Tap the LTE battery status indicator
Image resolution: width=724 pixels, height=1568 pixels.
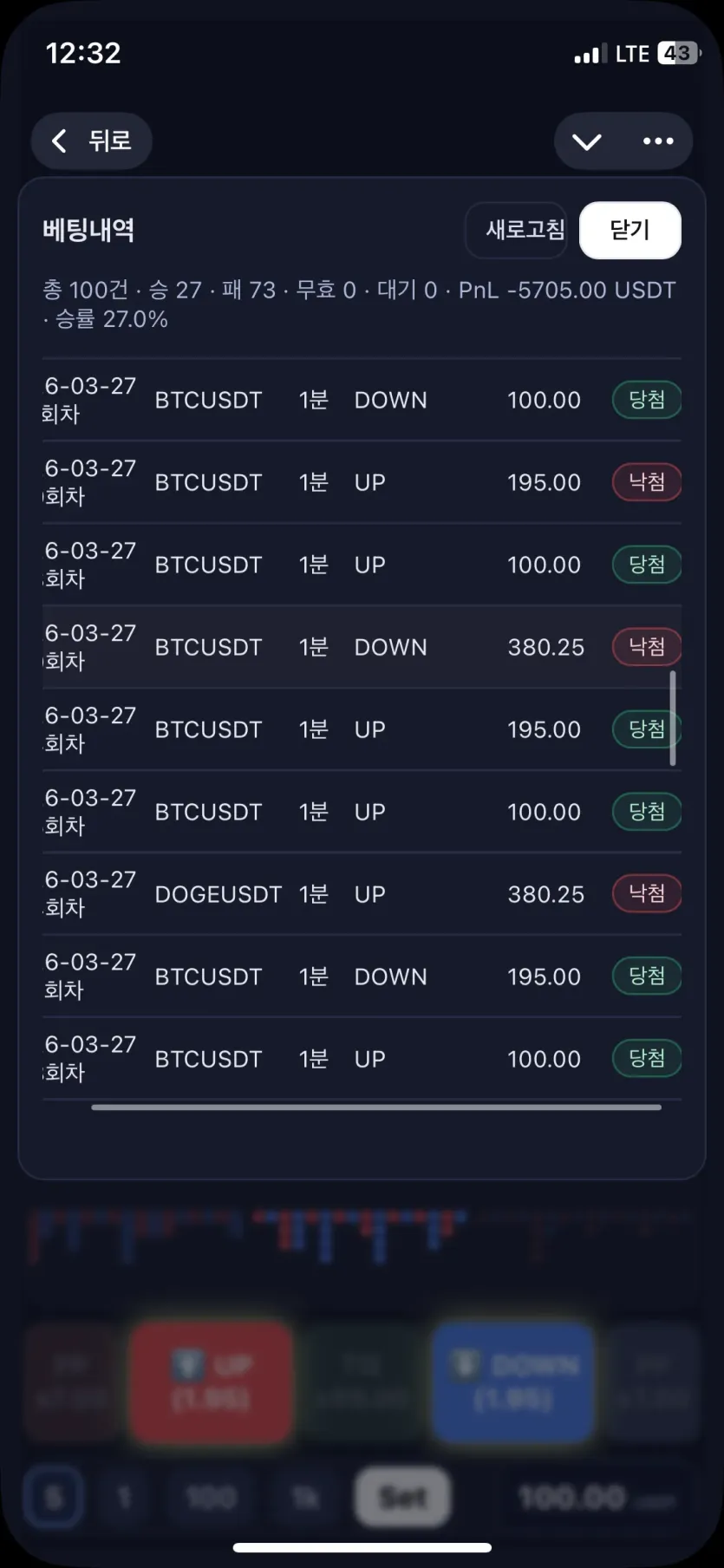click(x=656, y=54)
